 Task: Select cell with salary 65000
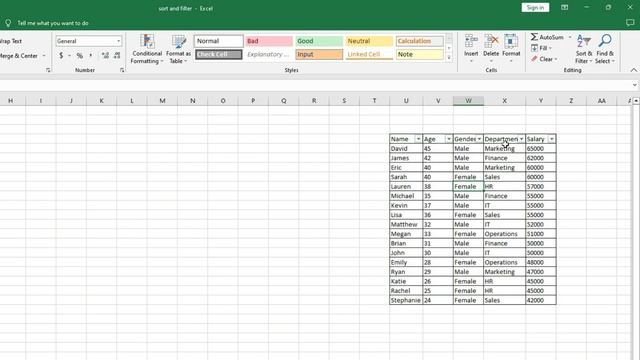pyautogui.click(x=541, y=149)
